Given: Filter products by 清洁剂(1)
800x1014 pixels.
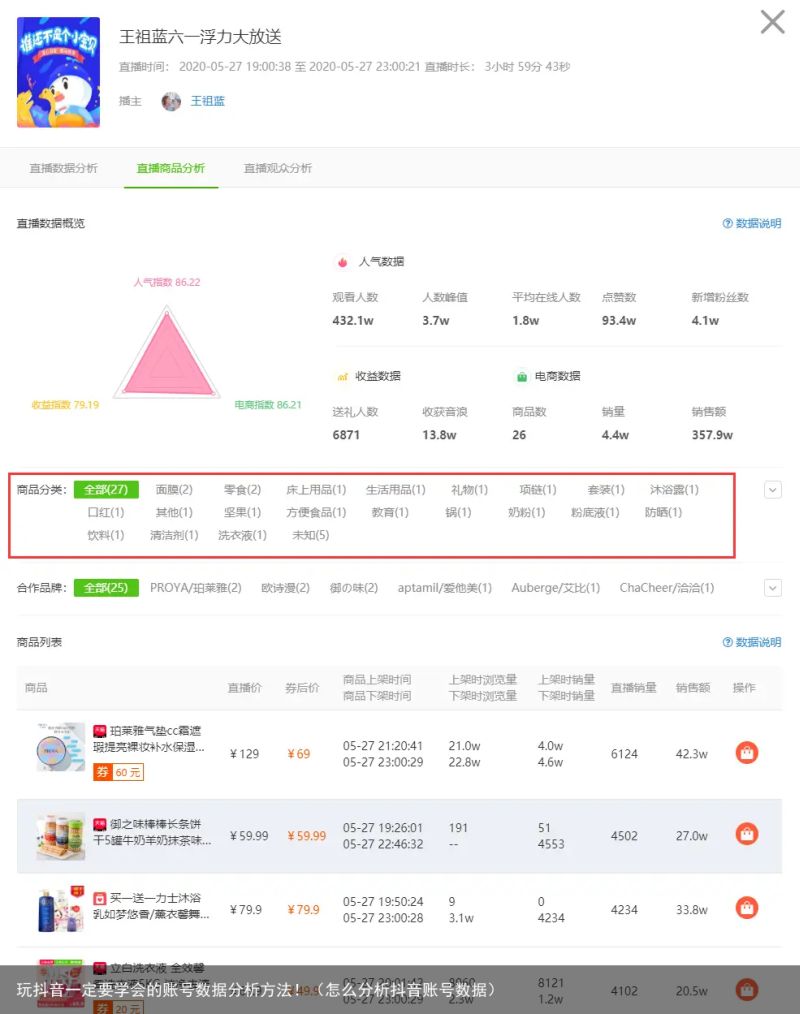Looking at the screenshot, I should tap(174, 535).
